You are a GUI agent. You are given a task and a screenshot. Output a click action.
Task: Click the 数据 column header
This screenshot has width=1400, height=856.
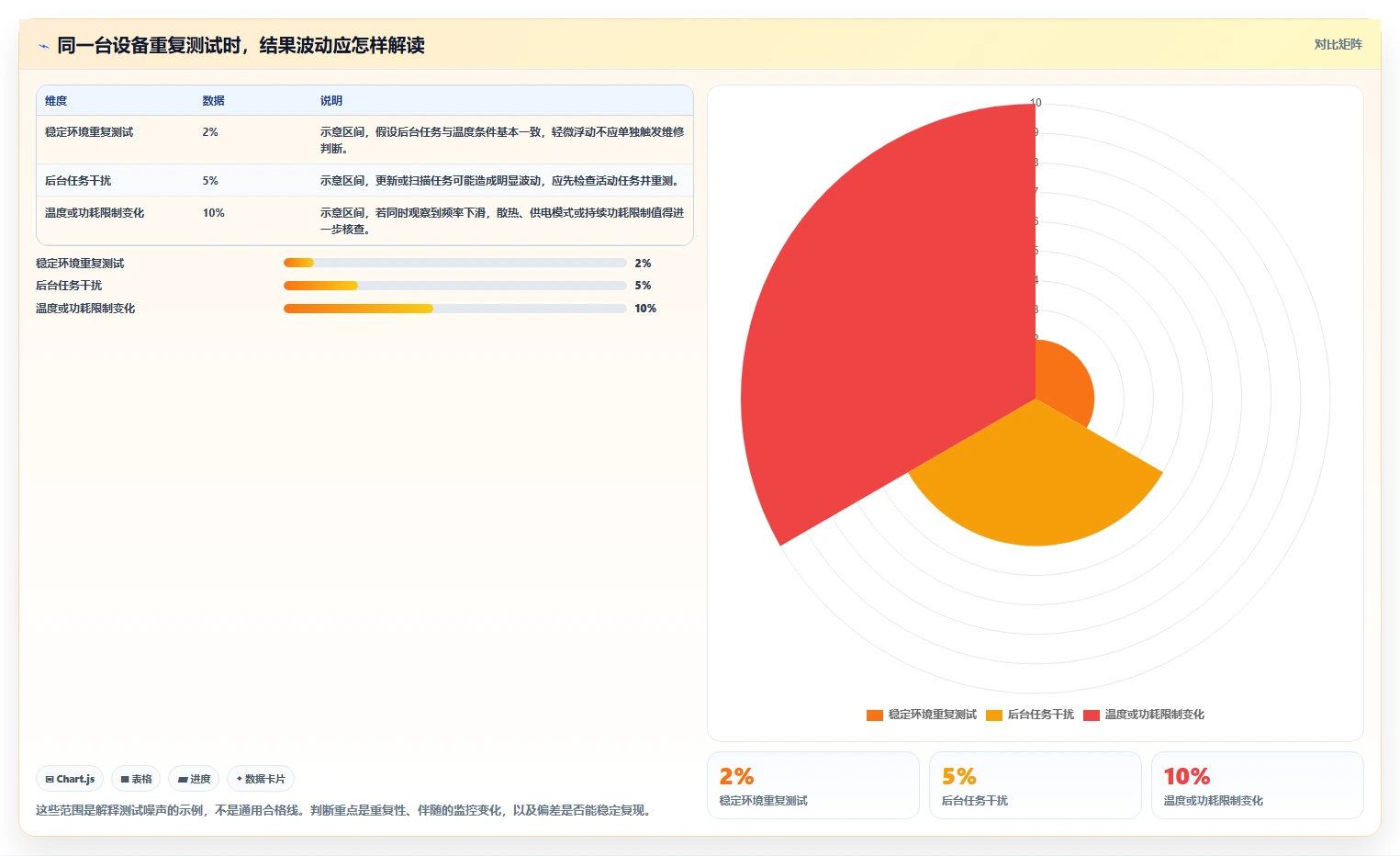click(213, 101)
